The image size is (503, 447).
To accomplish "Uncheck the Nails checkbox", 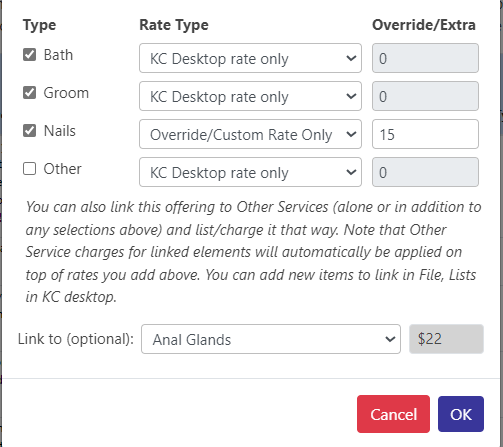I will tap(29, 131).
